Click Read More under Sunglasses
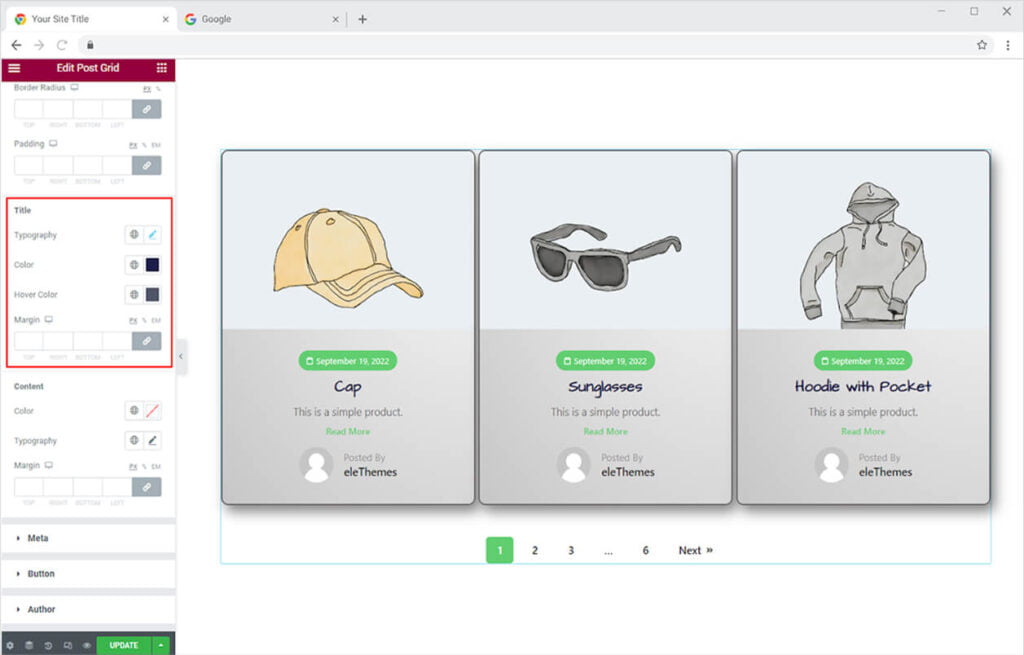The height and width of the screenshot is (655, 1024). click(x=606, y=431)
